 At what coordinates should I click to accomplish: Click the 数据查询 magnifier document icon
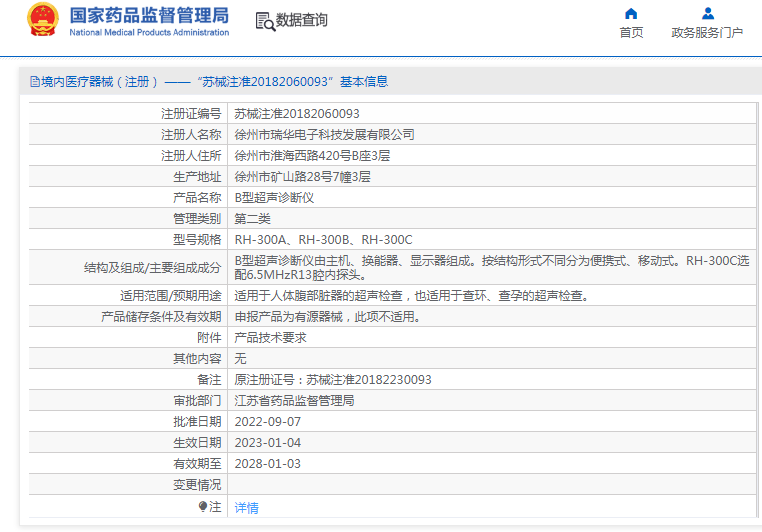264,21
